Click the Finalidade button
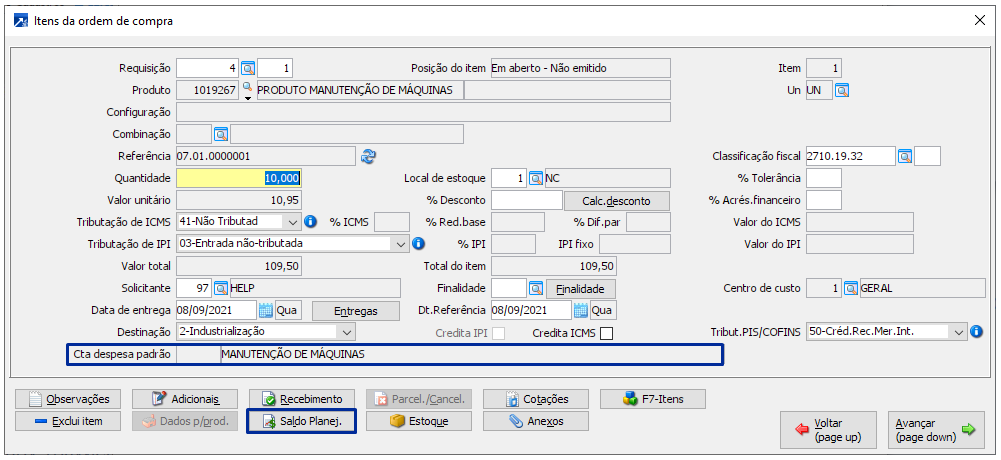This screenshot has width=1001, height=460. pos(580,289)
